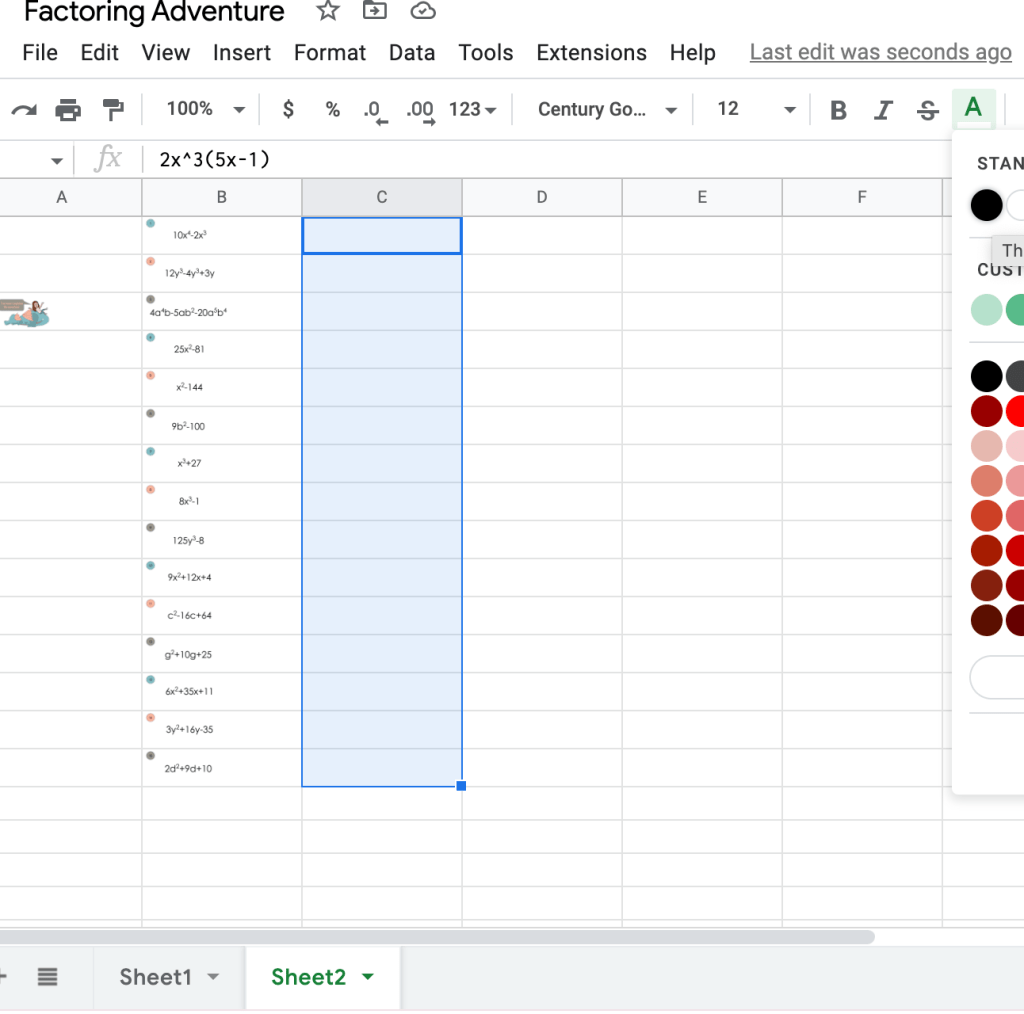Viewport: 1024px width, 1014px height.
Task: Toggle strikethrough formatting
Action: [x=927, y=110]
